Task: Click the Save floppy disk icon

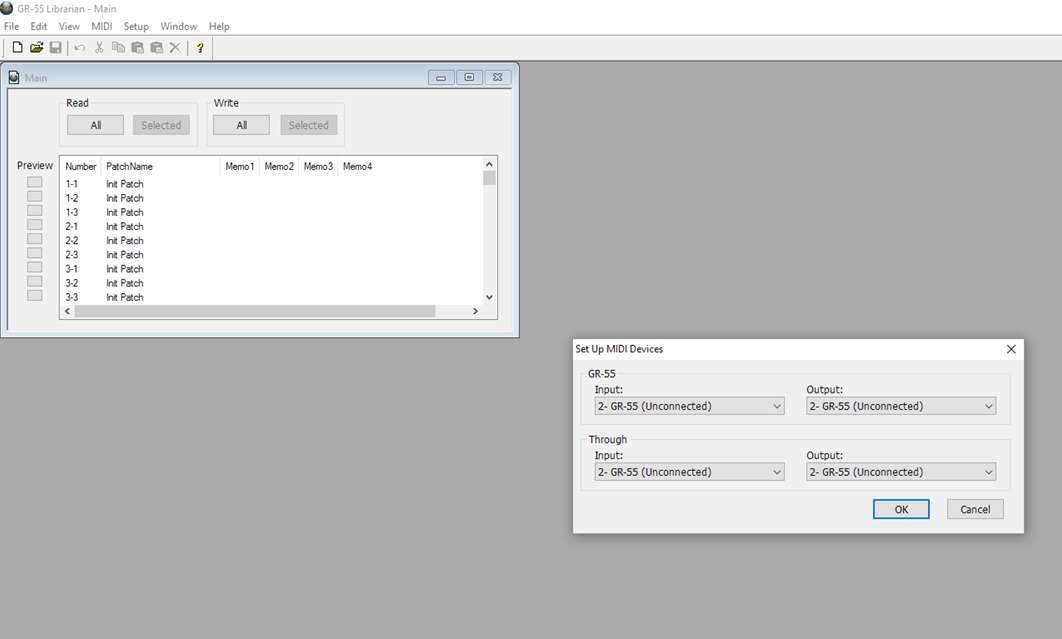Action: pyautogui.click(x=56, y=47)
